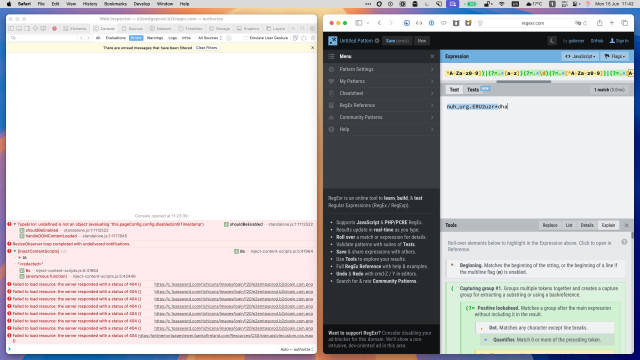The width and height of the screenshot is (640, 360).
Task: Expand Cheatsheet in RegExr menu
Action: click(382, 93)
